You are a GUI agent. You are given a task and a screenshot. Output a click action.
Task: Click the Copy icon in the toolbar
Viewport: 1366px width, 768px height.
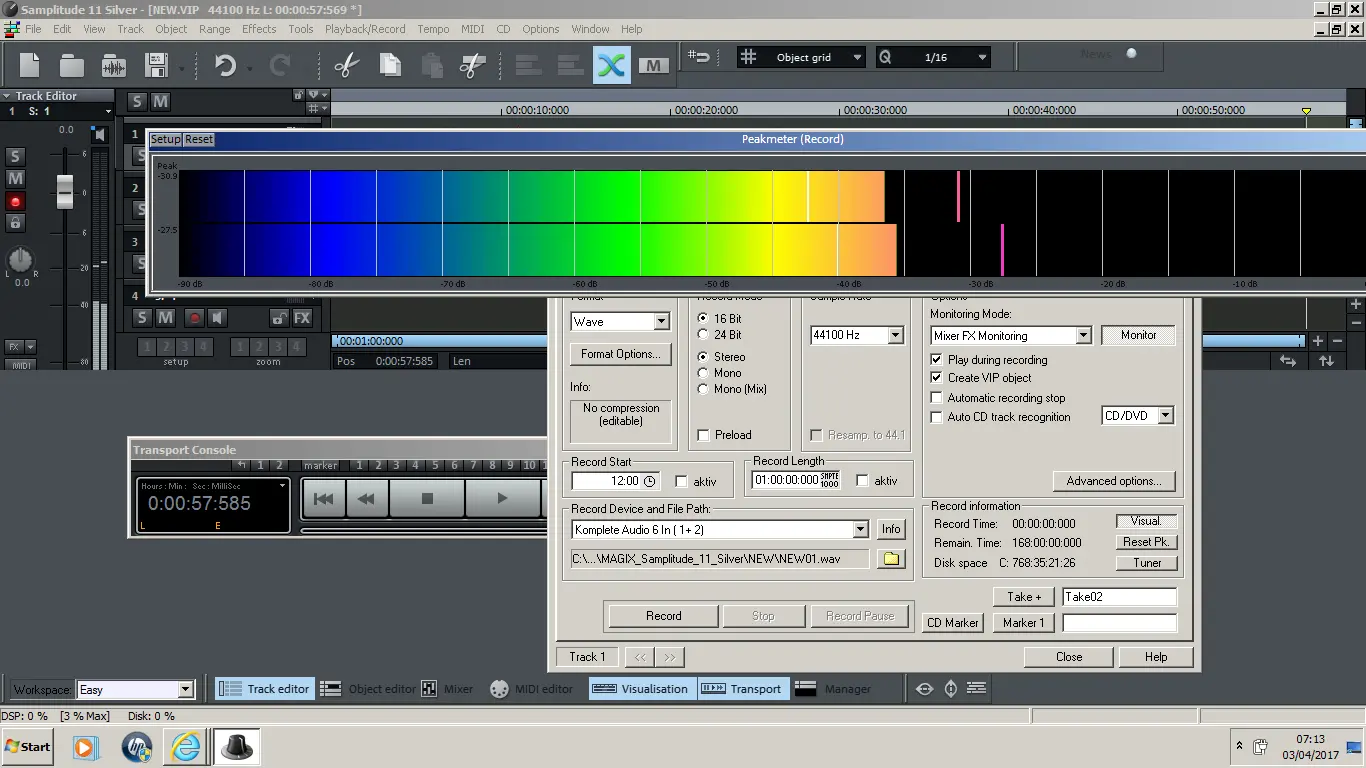[389, 66]
